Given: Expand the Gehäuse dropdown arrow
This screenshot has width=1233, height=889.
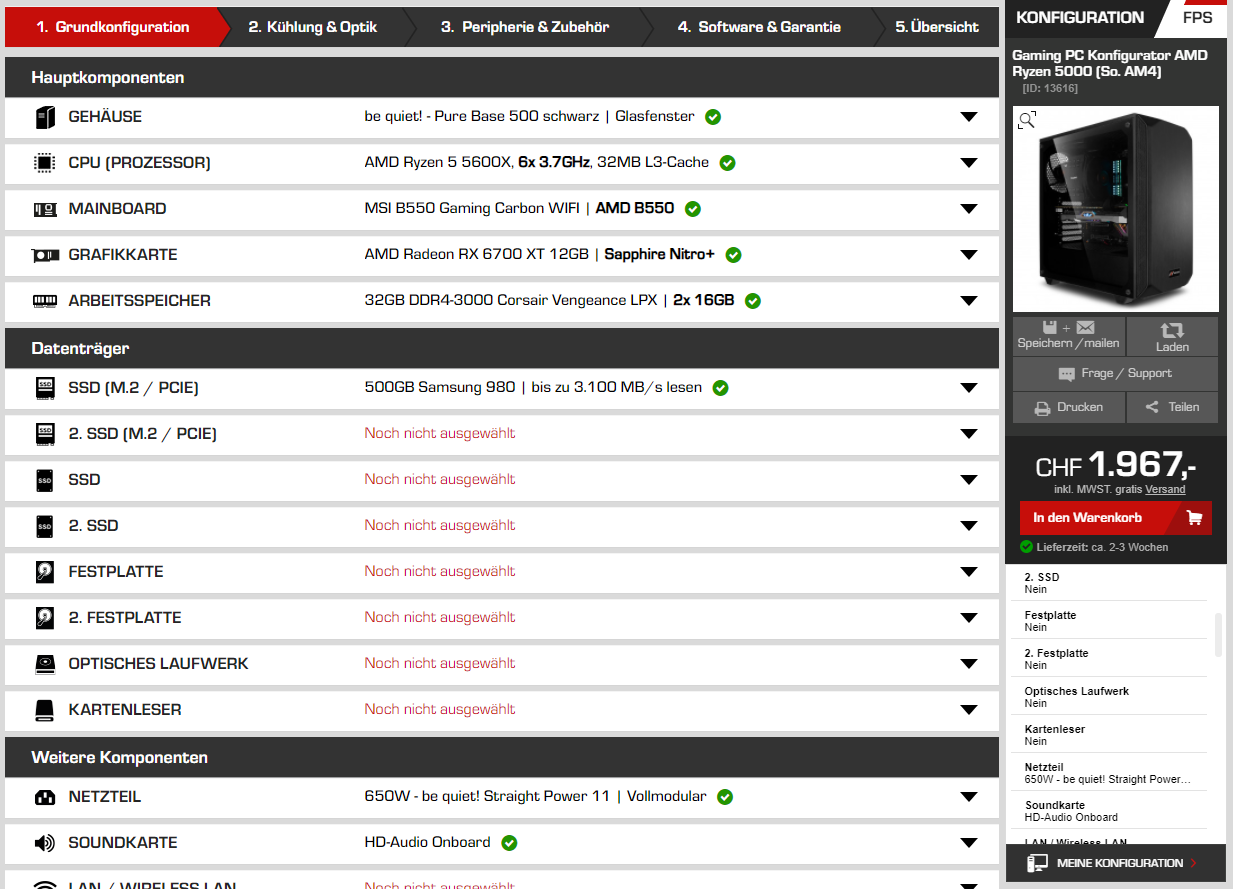Looking at the screenshot, I should point(968,117).
